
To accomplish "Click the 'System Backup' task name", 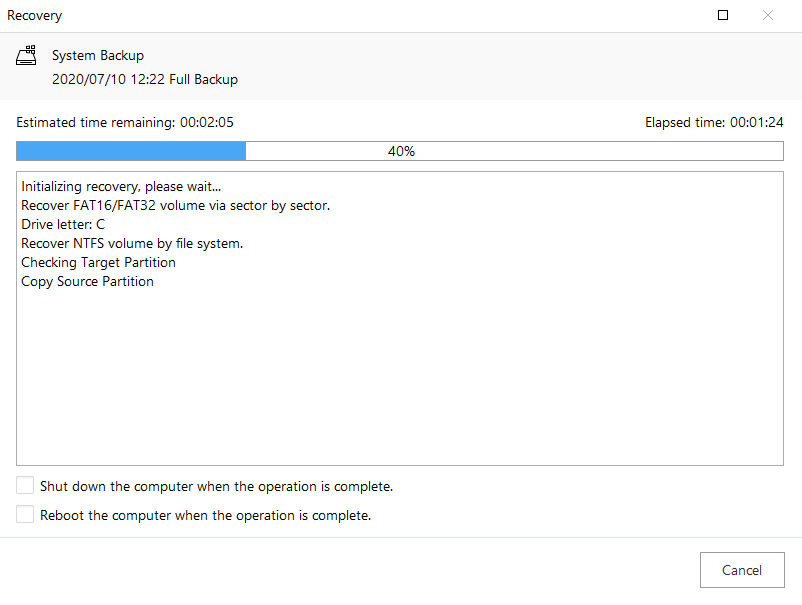I will [98, 56].
